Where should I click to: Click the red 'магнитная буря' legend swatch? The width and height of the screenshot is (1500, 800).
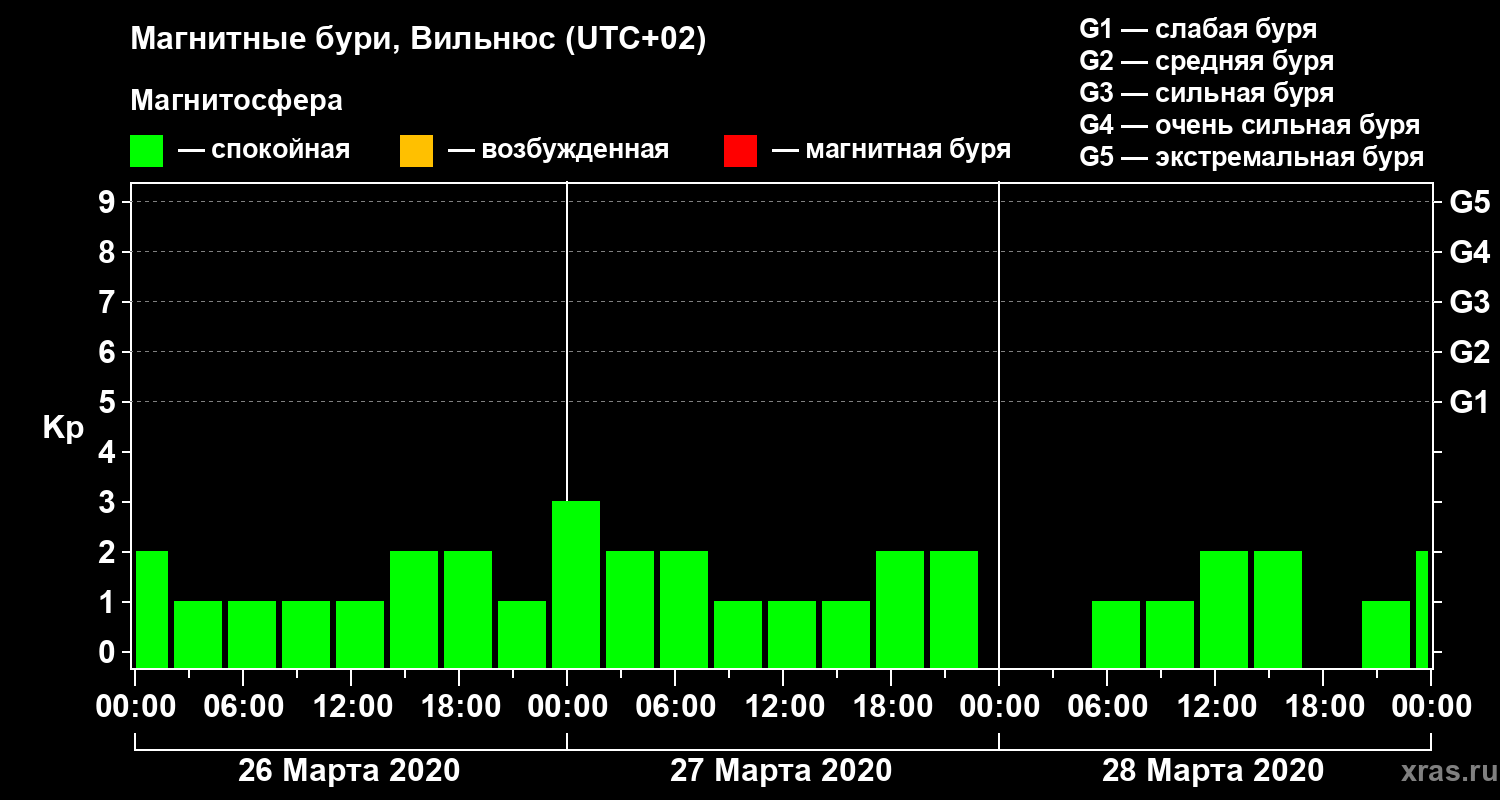point(740,151)
